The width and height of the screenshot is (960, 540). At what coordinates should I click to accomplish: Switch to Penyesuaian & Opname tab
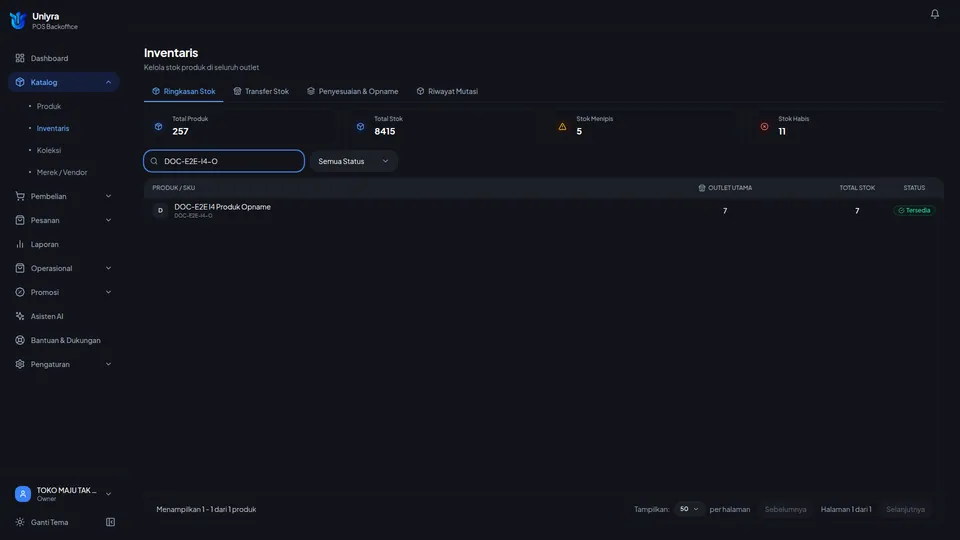pyautogui.click(x=353, y=91)
